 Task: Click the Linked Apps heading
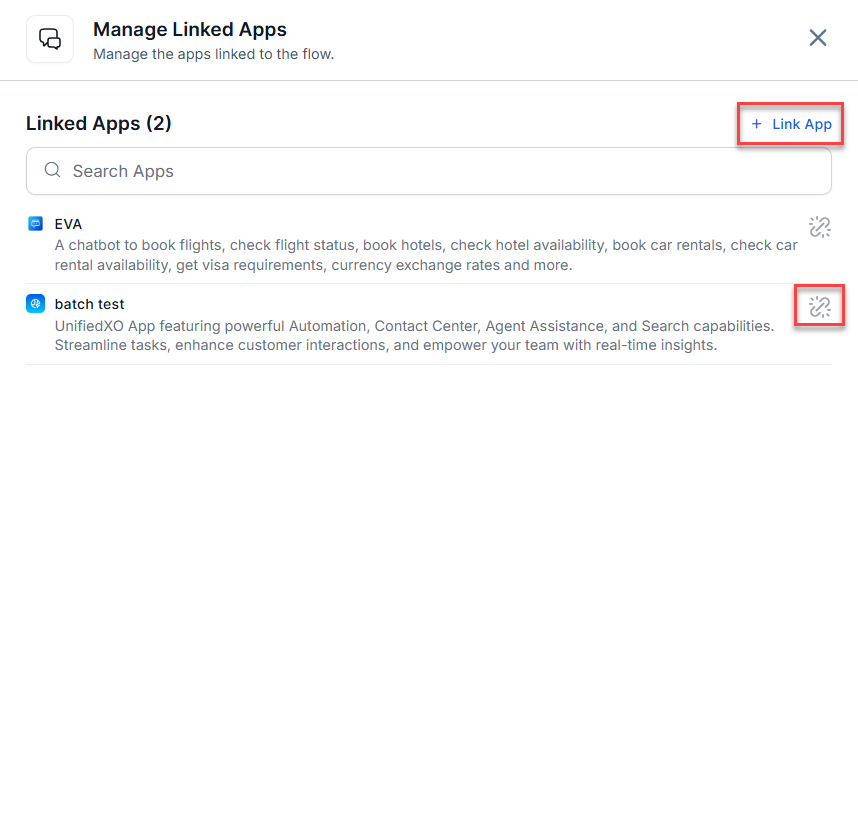coord(83,123)
